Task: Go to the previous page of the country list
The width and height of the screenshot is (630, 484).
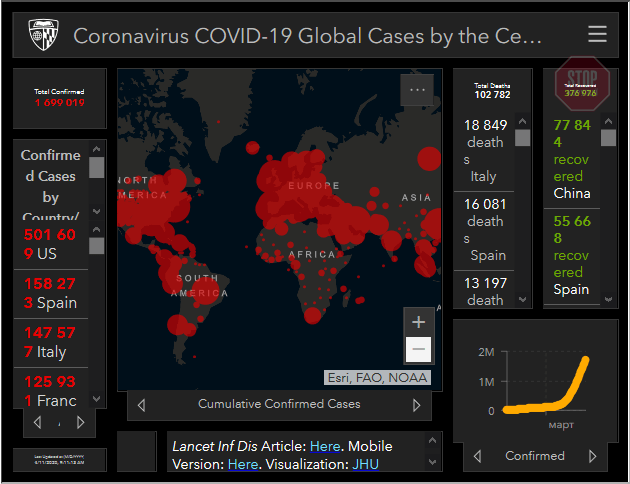Action: tap(37, 422)
